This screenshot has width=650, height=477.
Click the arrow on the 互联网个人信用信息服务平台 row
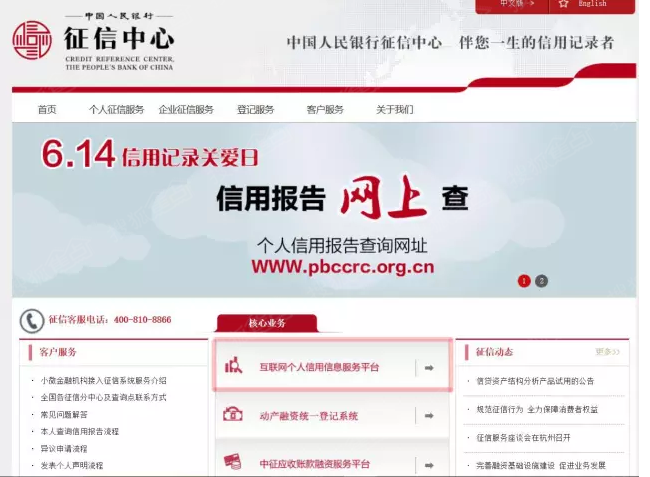tap(429, 368)
